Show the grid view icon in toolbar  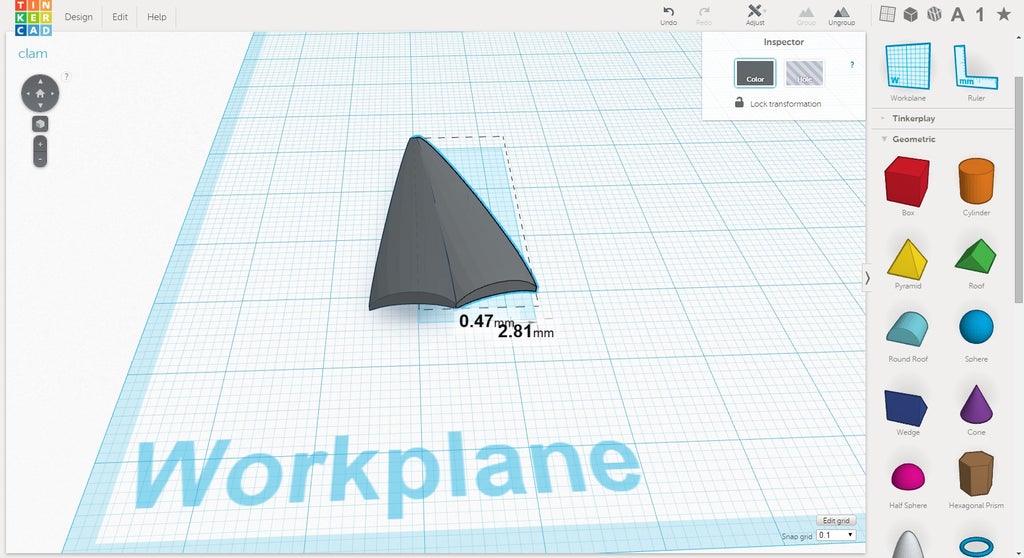click(887, 14)
